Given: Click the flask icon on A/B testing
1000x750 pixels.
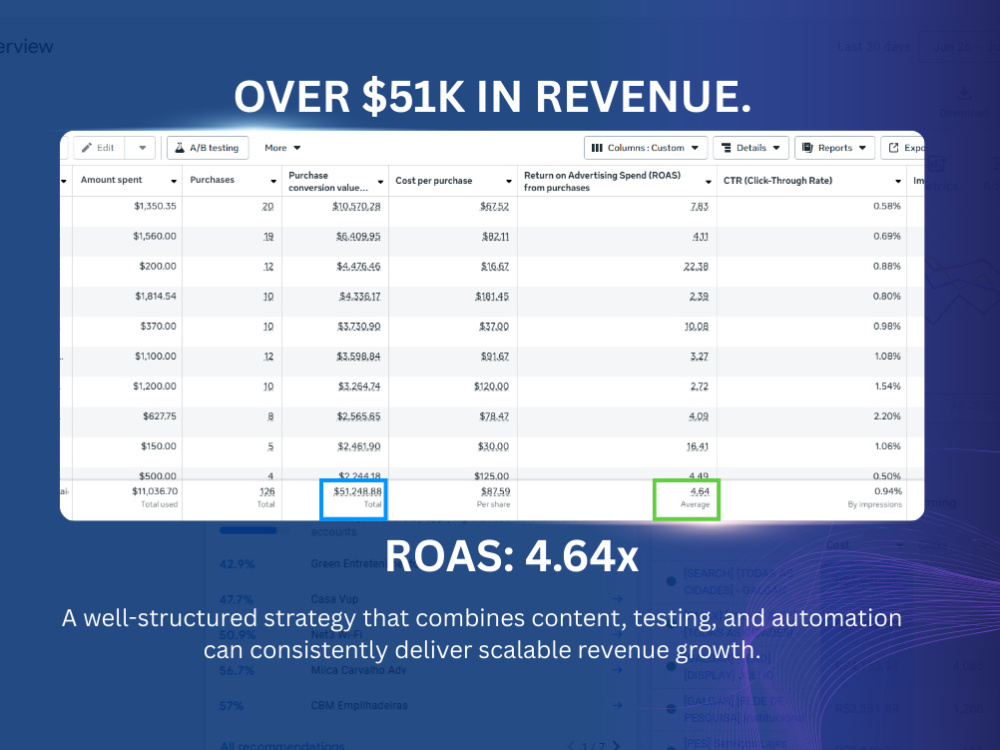Looking at the screenshot, I should click(180, 148).
